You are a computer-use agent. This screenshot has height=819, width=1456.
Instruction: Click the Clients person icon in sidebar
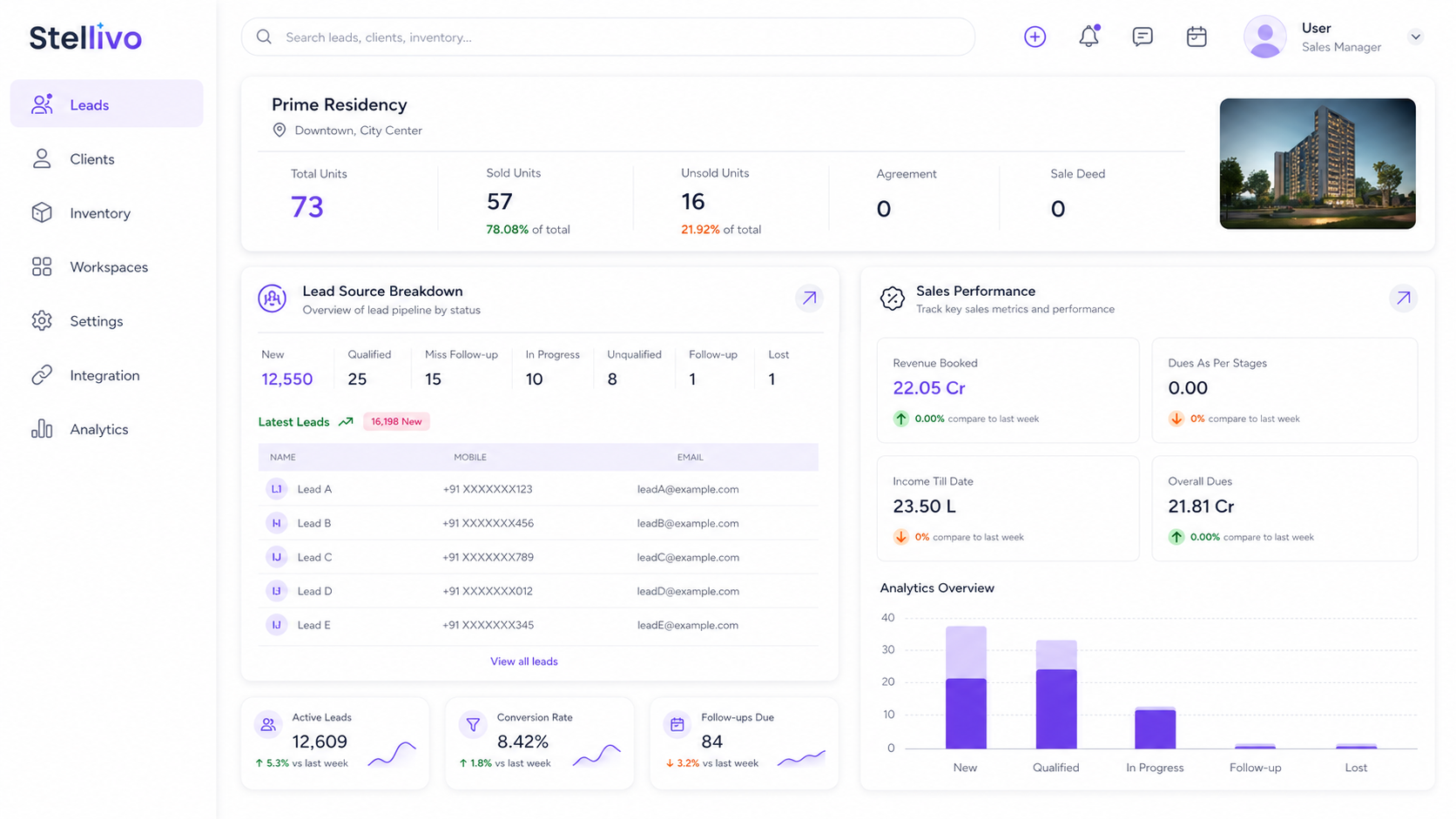42,158
